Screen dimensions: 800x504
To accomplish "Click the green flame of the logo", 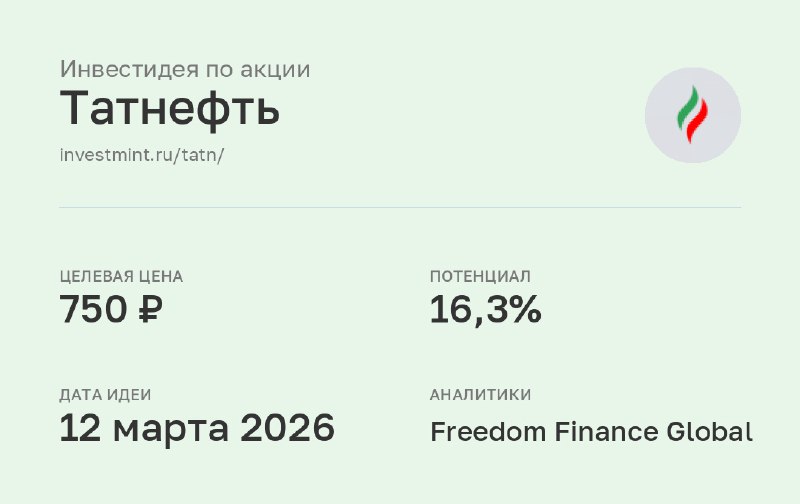I will click(x=687, y=109).
